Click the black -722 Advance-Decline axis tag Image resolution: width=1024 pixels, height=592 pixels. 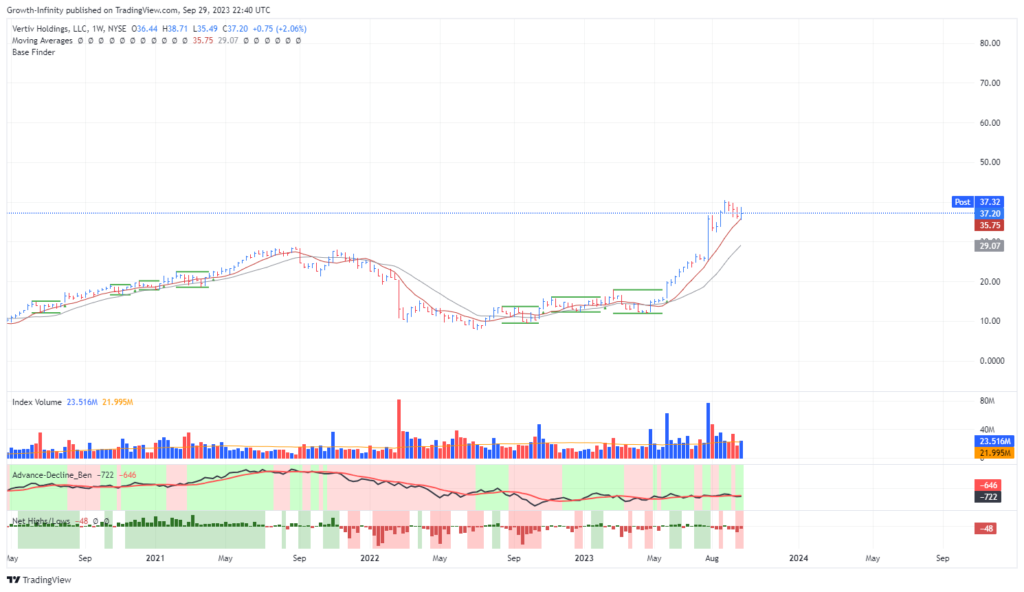[x=991, y=496]
